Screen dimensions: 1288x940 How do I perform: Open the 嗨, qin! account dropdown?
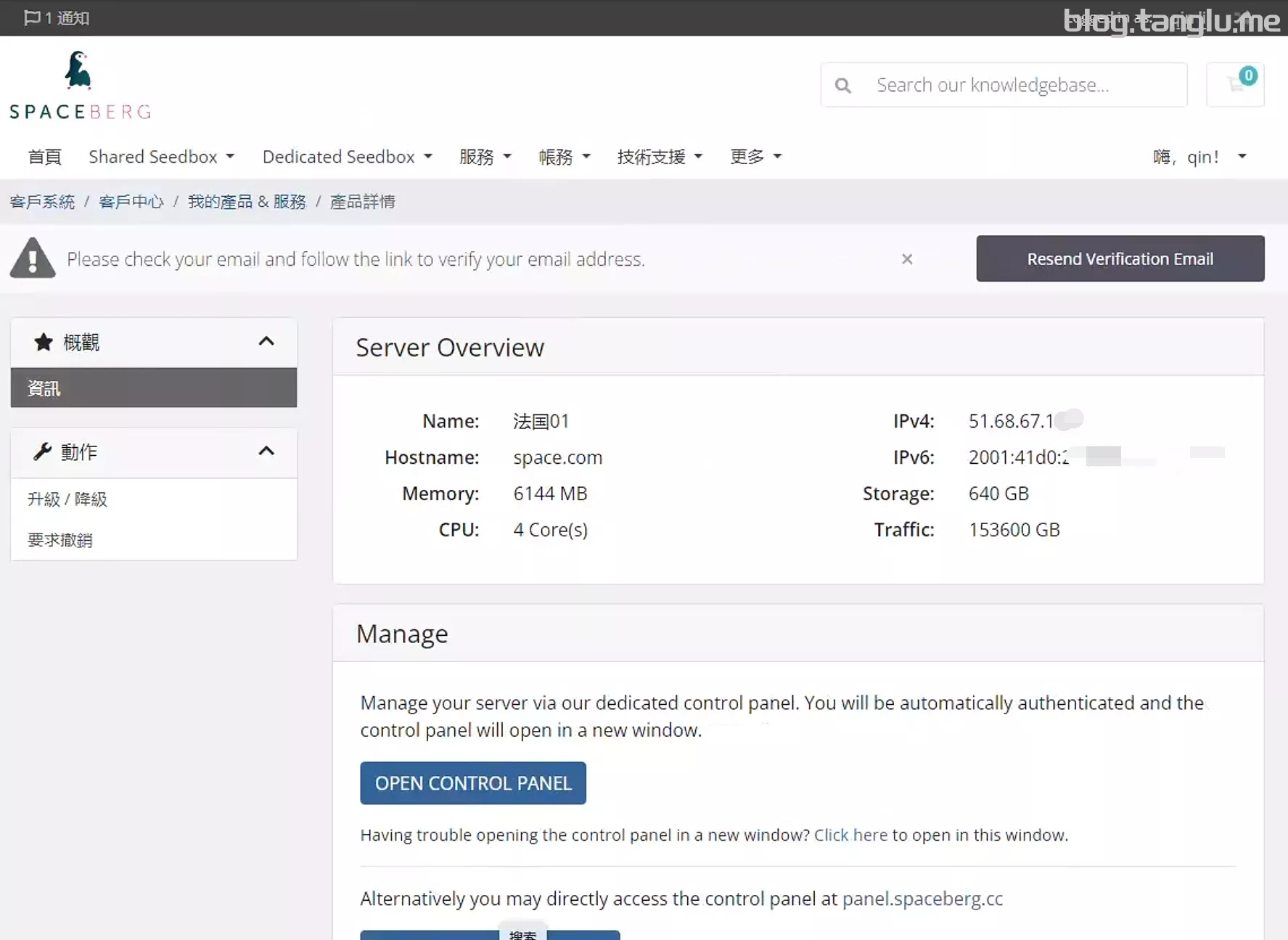click(1199, 157)
